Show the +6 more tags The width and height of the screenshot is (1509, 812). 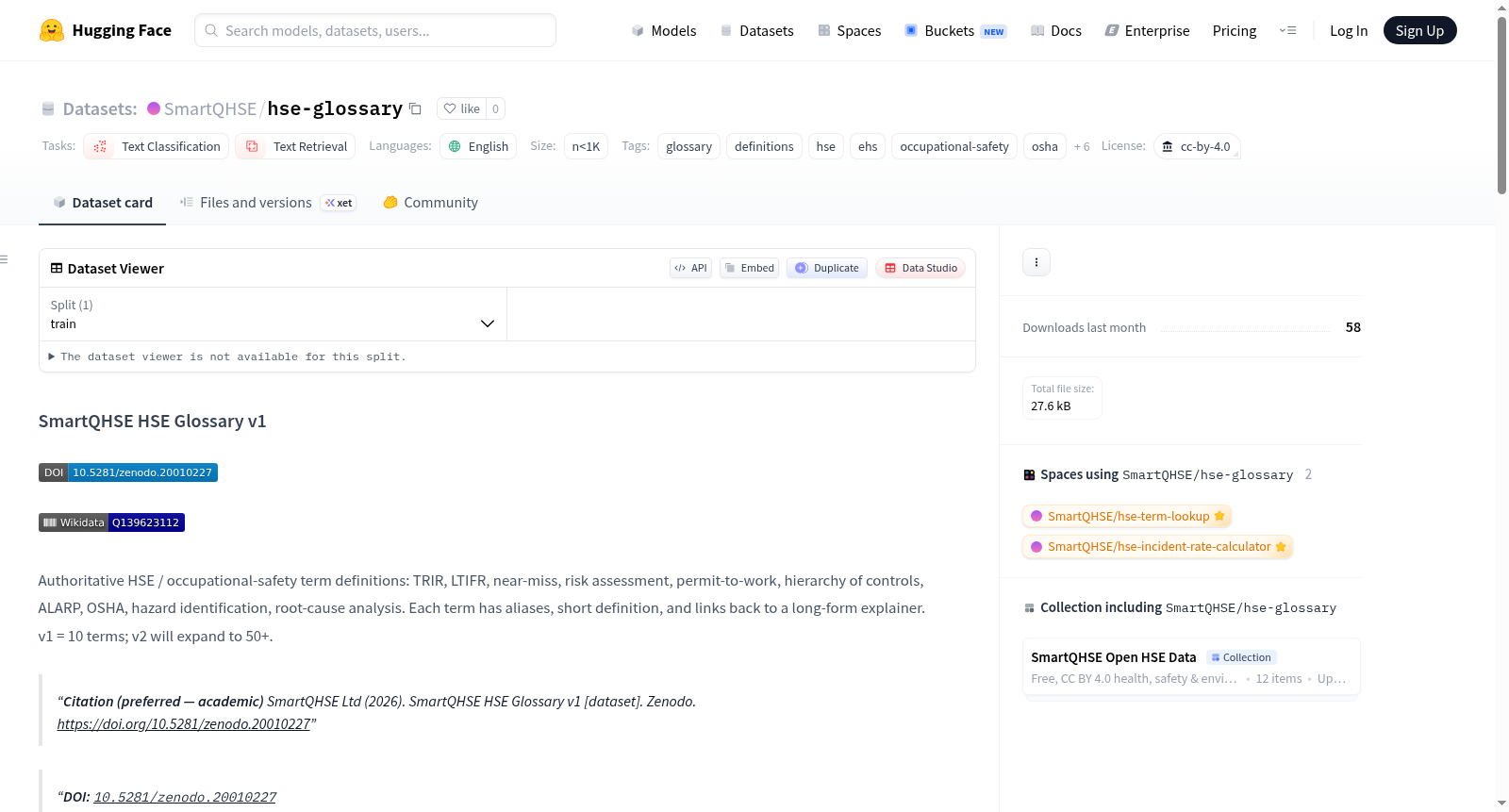coord(1082,146)
